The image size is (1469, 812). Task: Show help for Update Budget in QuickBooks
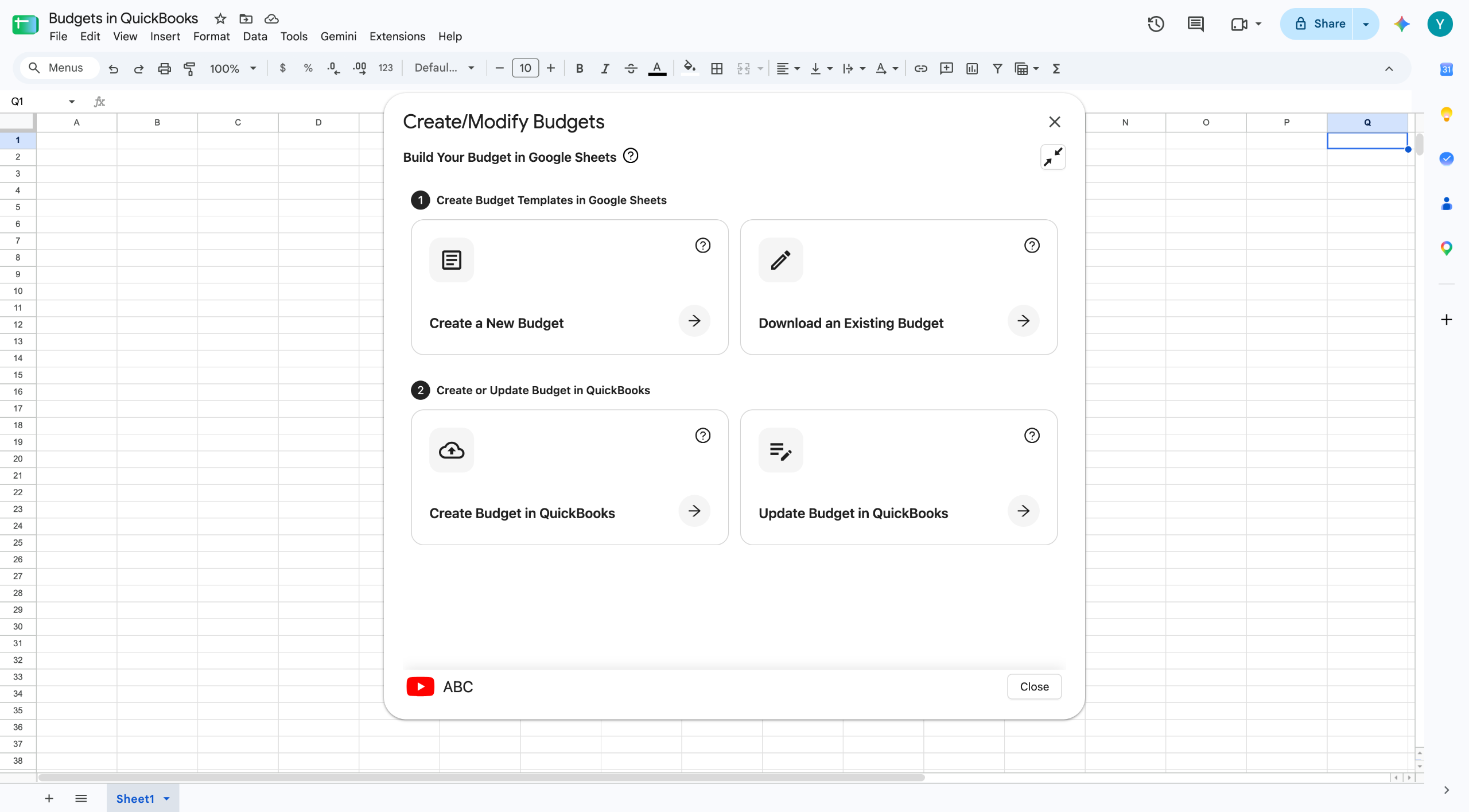1032,436
